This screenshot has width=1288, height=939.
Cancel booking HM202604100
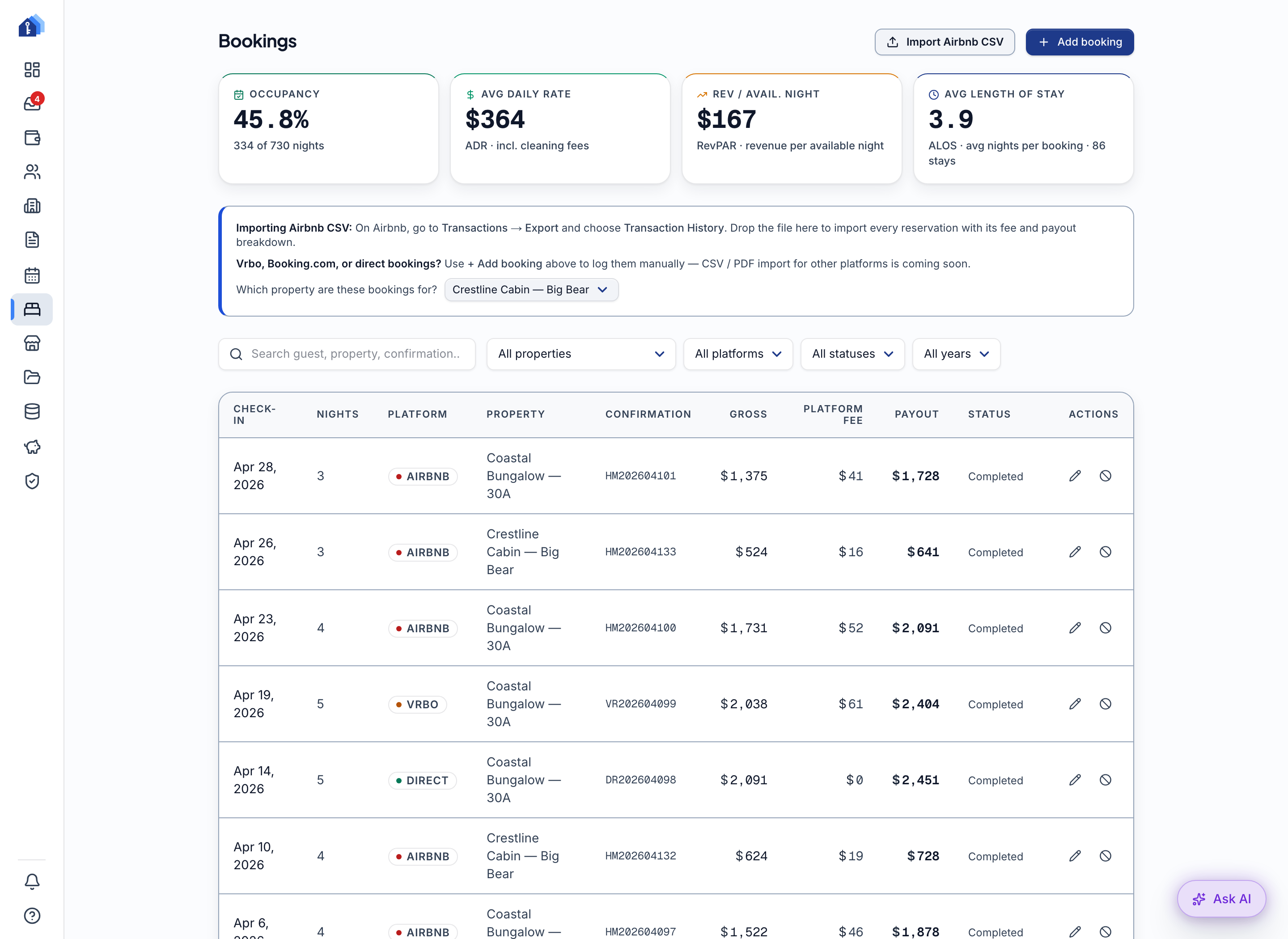(1105, 628)
